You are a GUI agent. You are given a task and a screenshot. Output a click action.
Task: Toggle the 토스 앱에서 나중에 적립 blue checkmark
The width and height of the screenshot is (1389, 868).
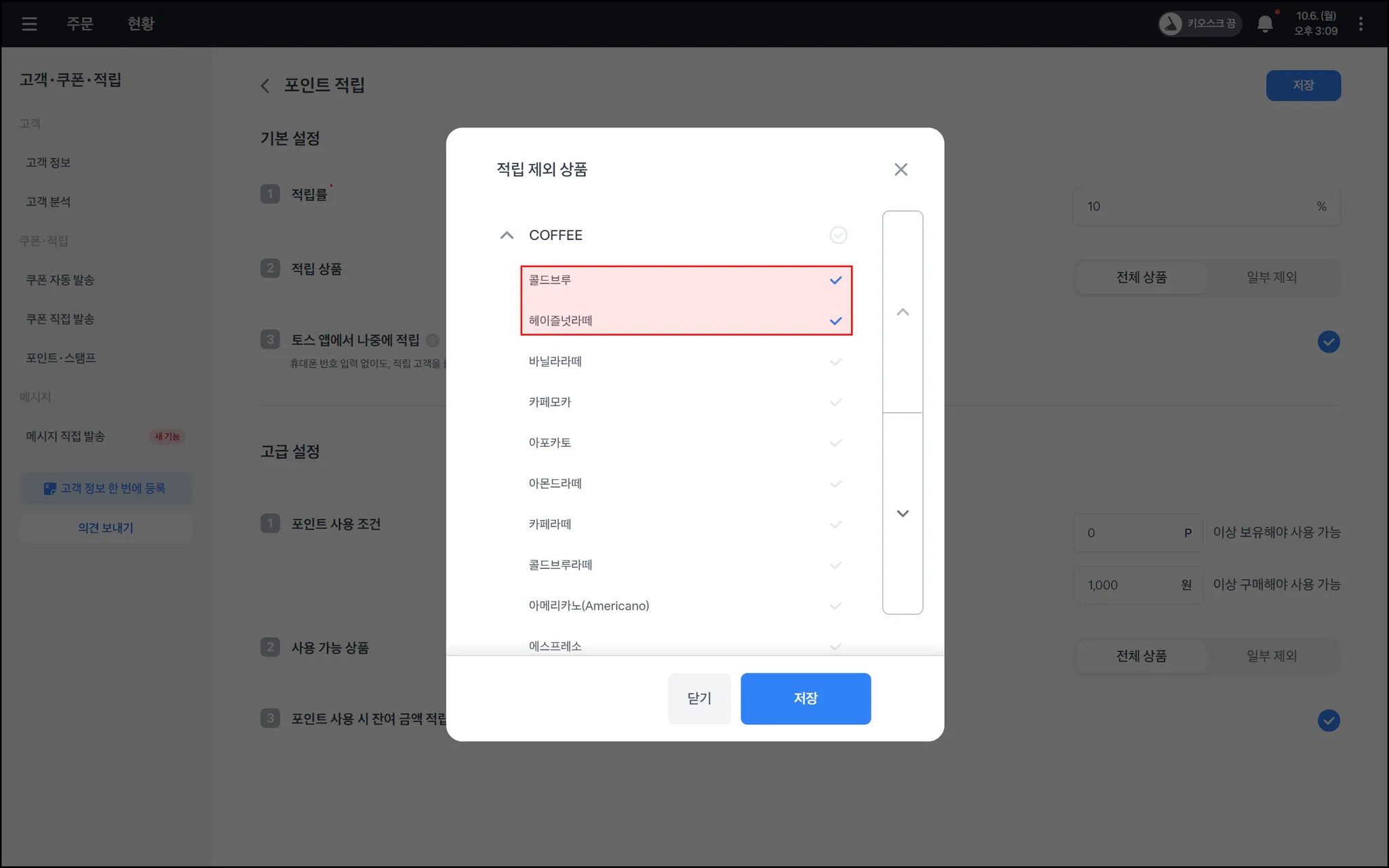click(x=1328, y=342)
